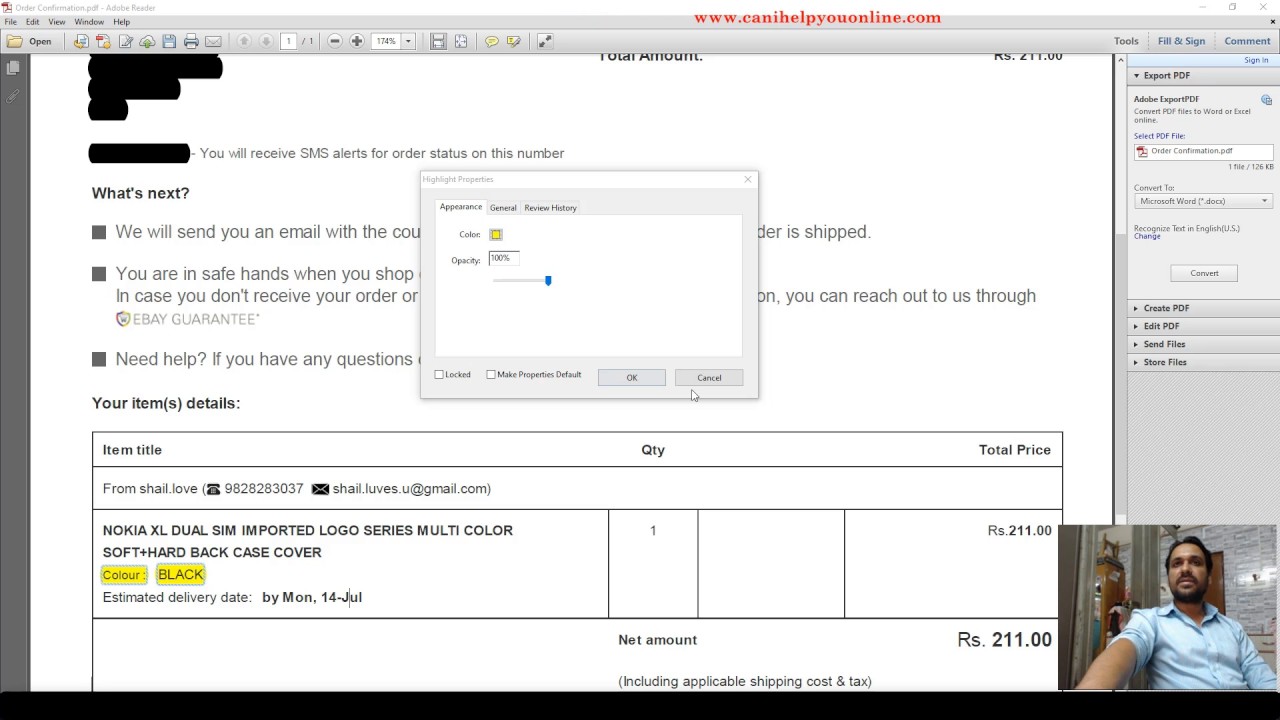Viewport: 1280px width, 720px height.
Task: Expand the Create PDF section
Action: click(1136, 308)
